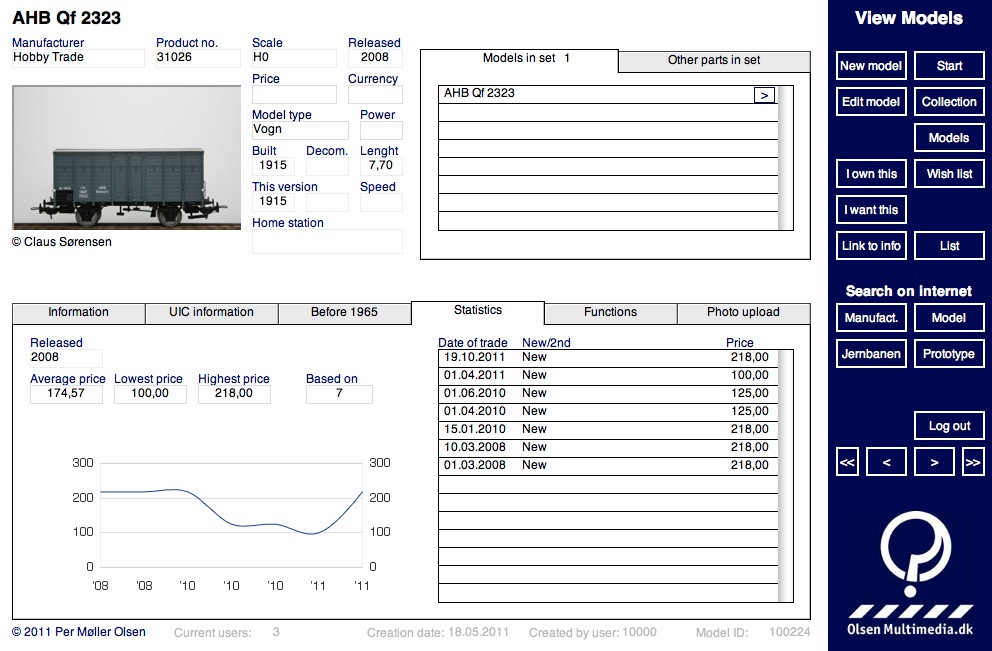Viewport: 992px width, 651px height.
Task: Click the empty Price field
Action: click(294, 94)
